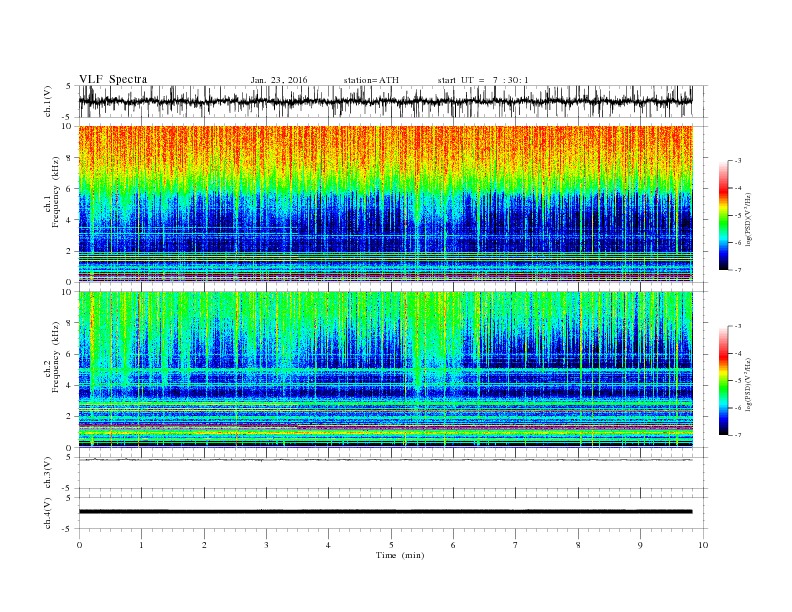Click time axis tick label "4" below ch.4 panel
This screenshot has height=612, width=792.
click(x=328, y=545)
